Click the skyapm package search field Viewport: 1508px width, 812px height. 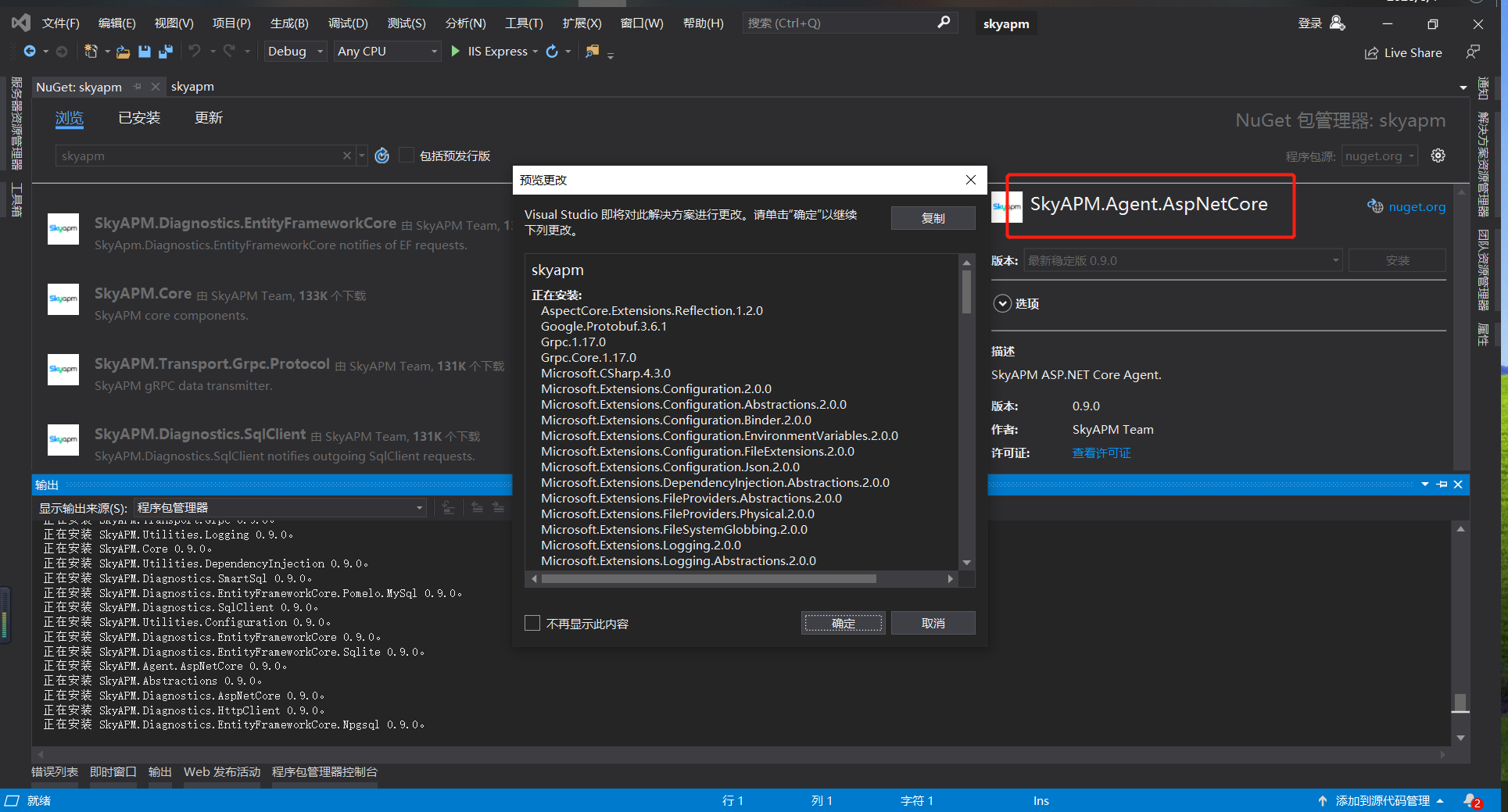pos(201,156)
